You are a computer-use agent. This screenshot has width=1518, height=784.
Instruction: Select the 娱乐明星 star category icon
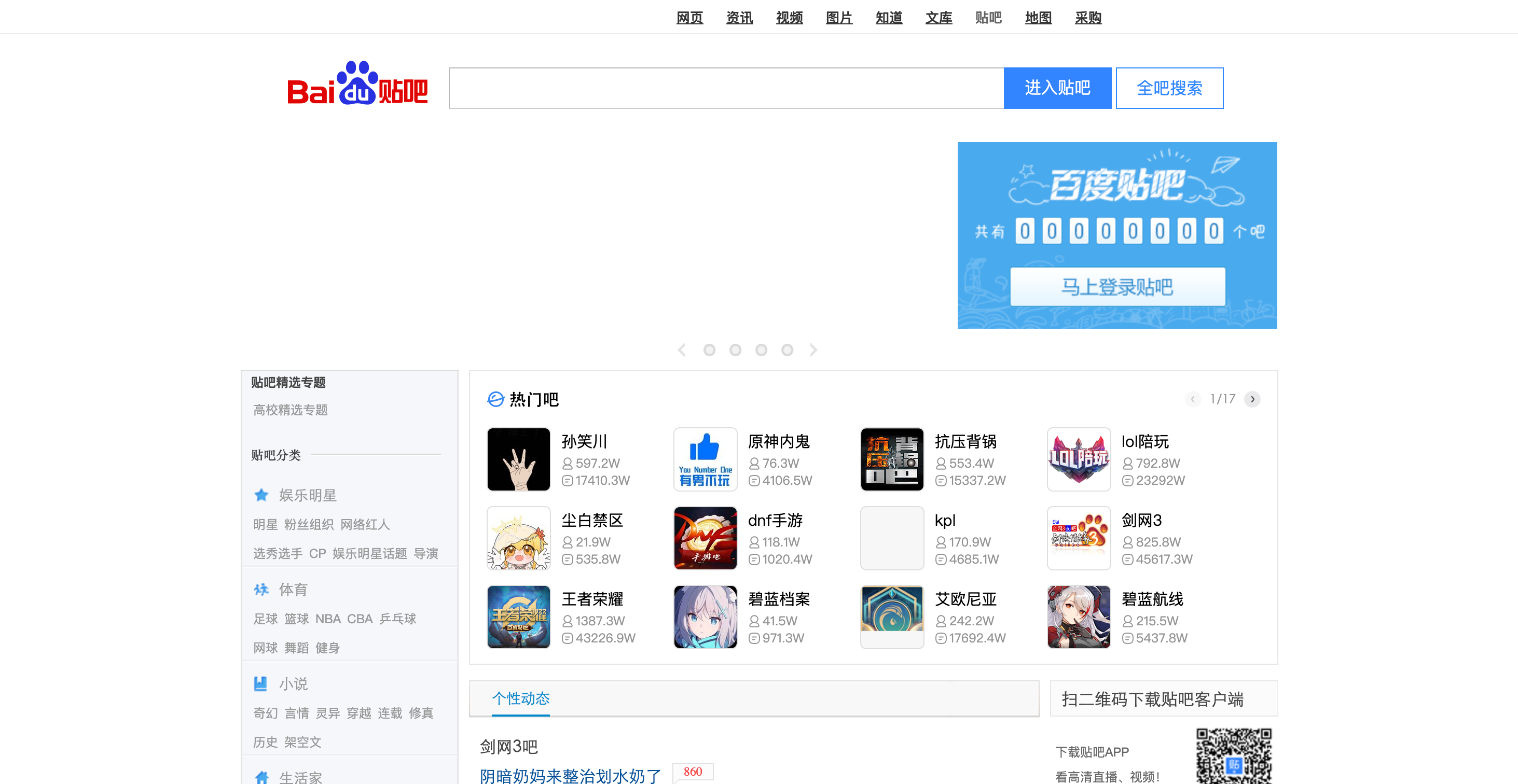coord(261,495)
